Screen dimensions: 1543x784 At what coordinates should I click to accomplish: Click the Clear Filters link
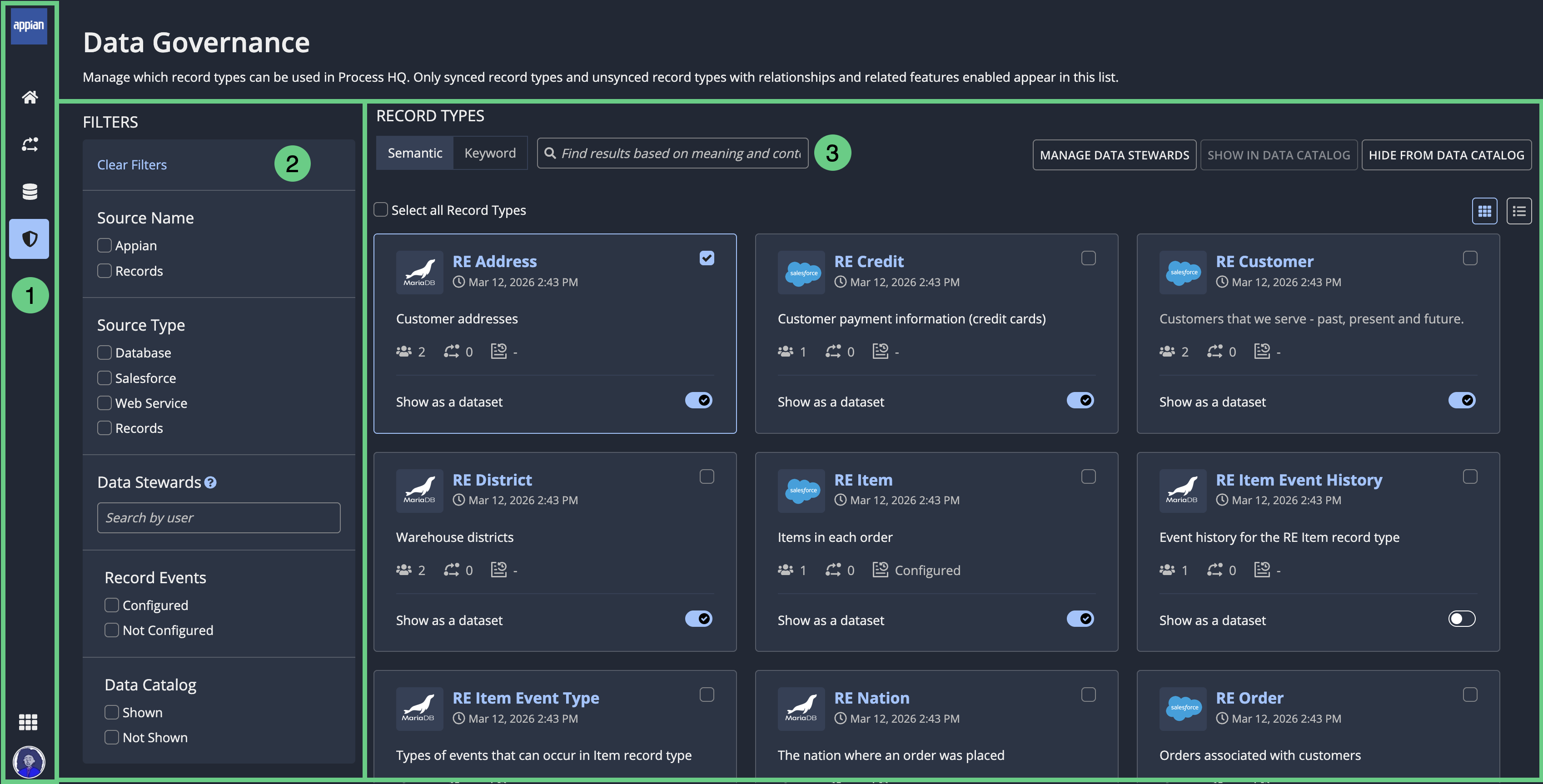click(x=132, y=165)
